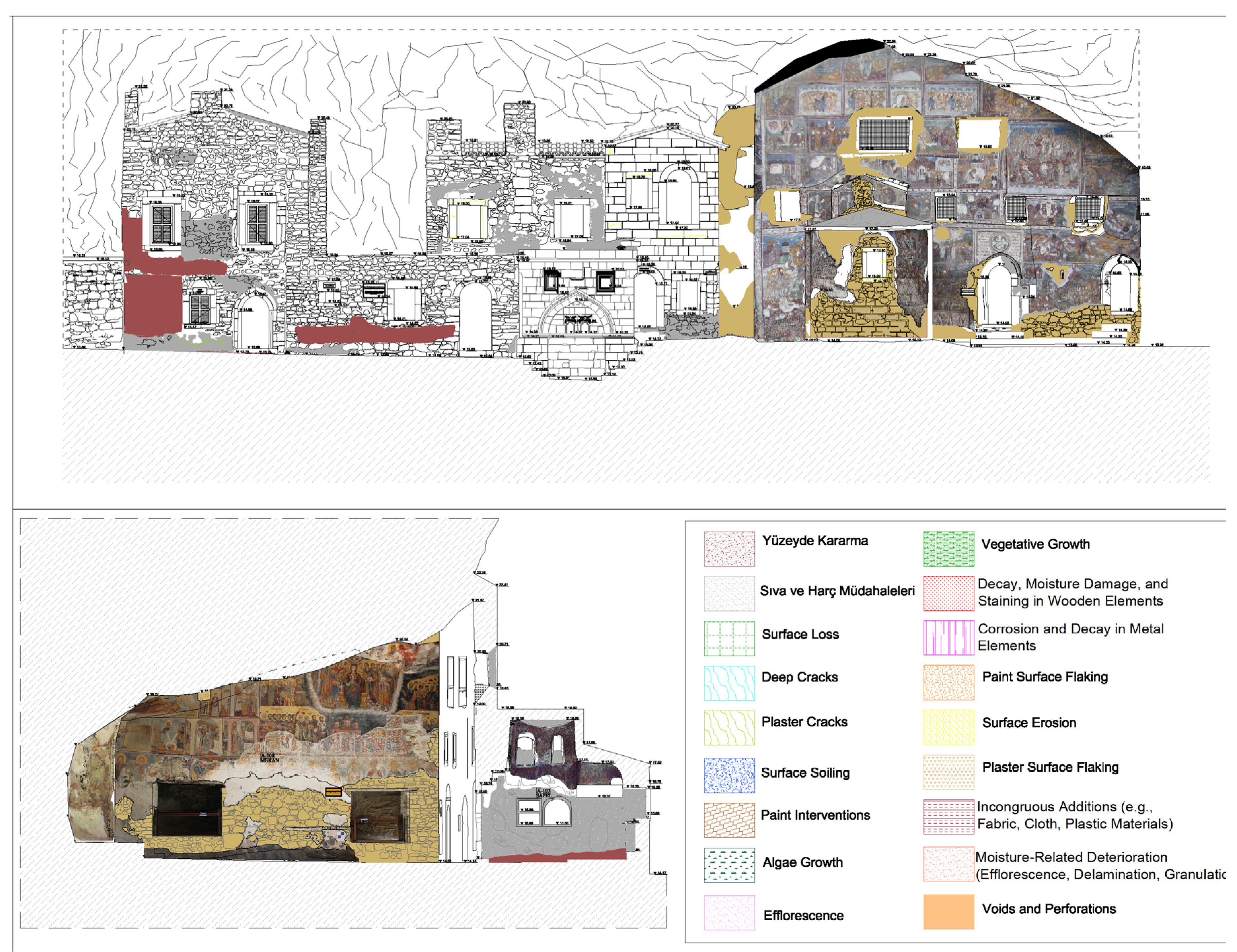Click the Paint Interventions brick pattern swatch

(729, 820)
